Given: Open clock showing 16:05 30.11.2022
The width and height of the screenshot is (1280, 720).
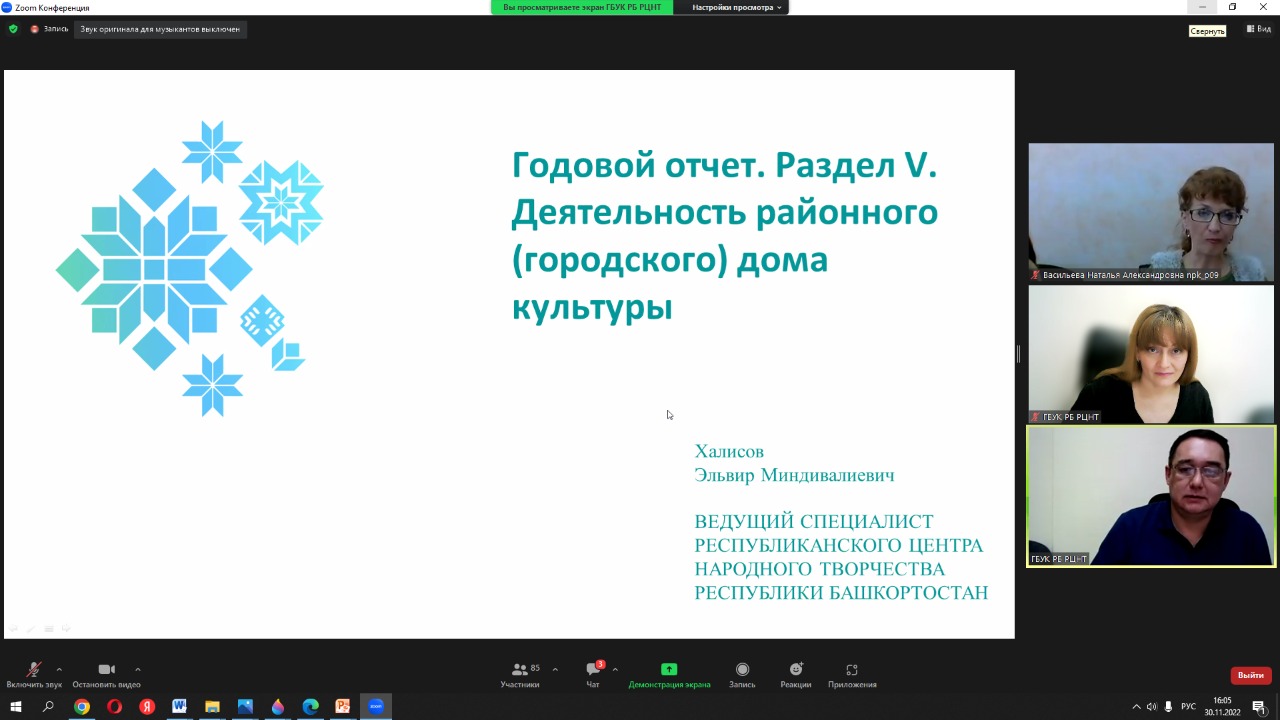Looking at the screenshot, I should click(x=1222, y=707).
